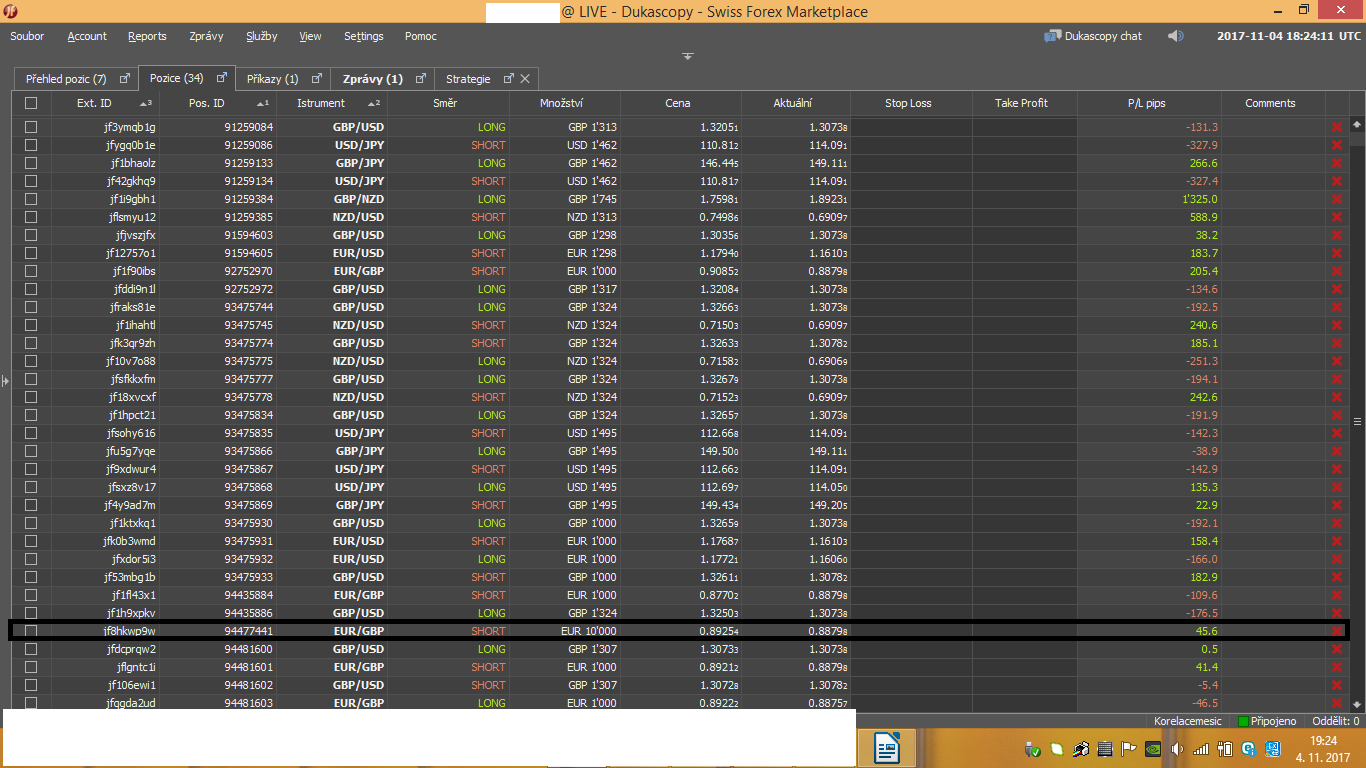Viewport: 1366px width, 768px height.
Task: Sort by Cena column header
Action: 680,103
